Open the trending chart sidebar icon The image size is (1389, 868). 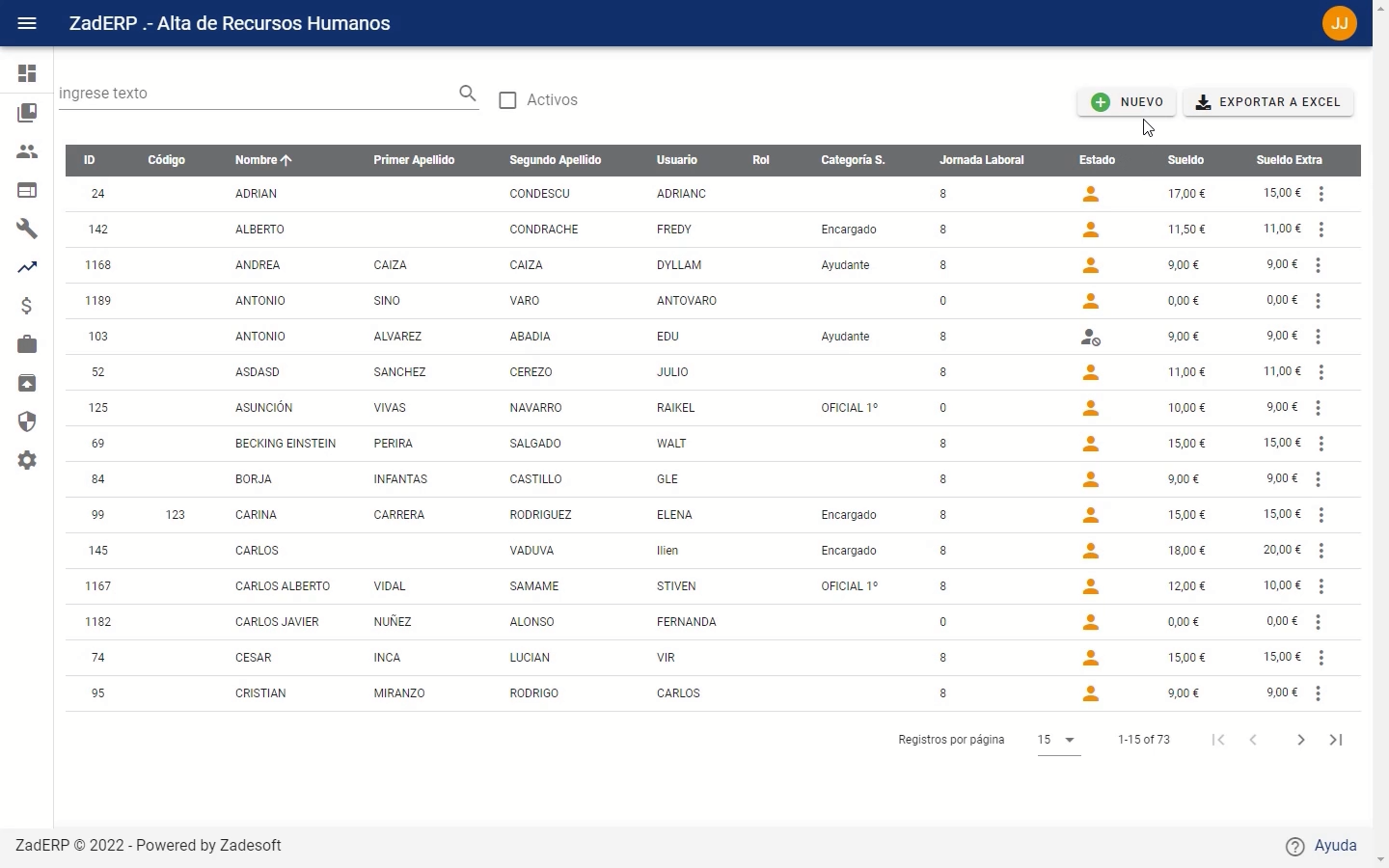pyautogui.click(x=27, y=267)
